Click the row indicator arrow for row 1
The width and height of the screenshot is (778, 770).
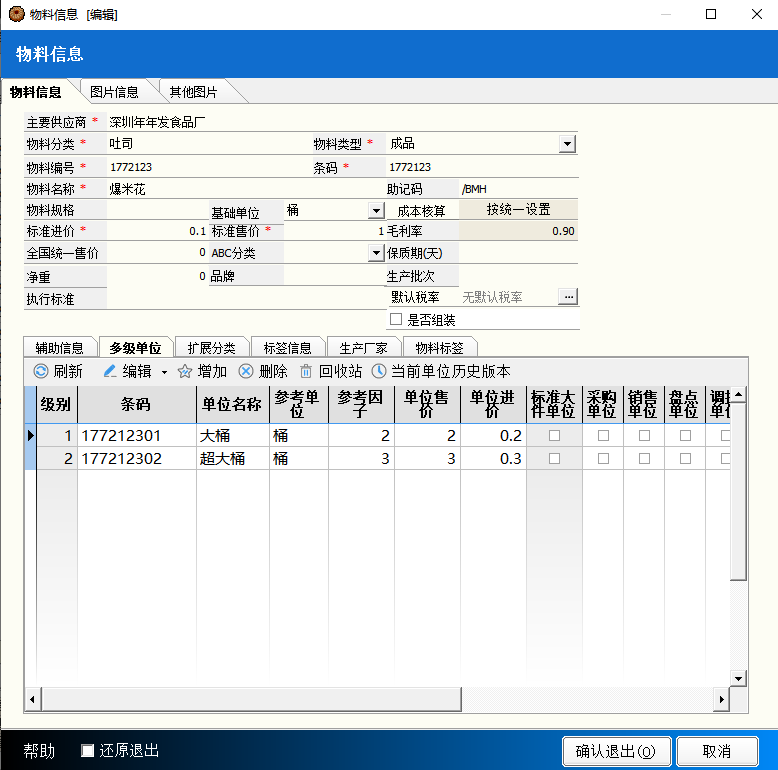tap(31, 436)
